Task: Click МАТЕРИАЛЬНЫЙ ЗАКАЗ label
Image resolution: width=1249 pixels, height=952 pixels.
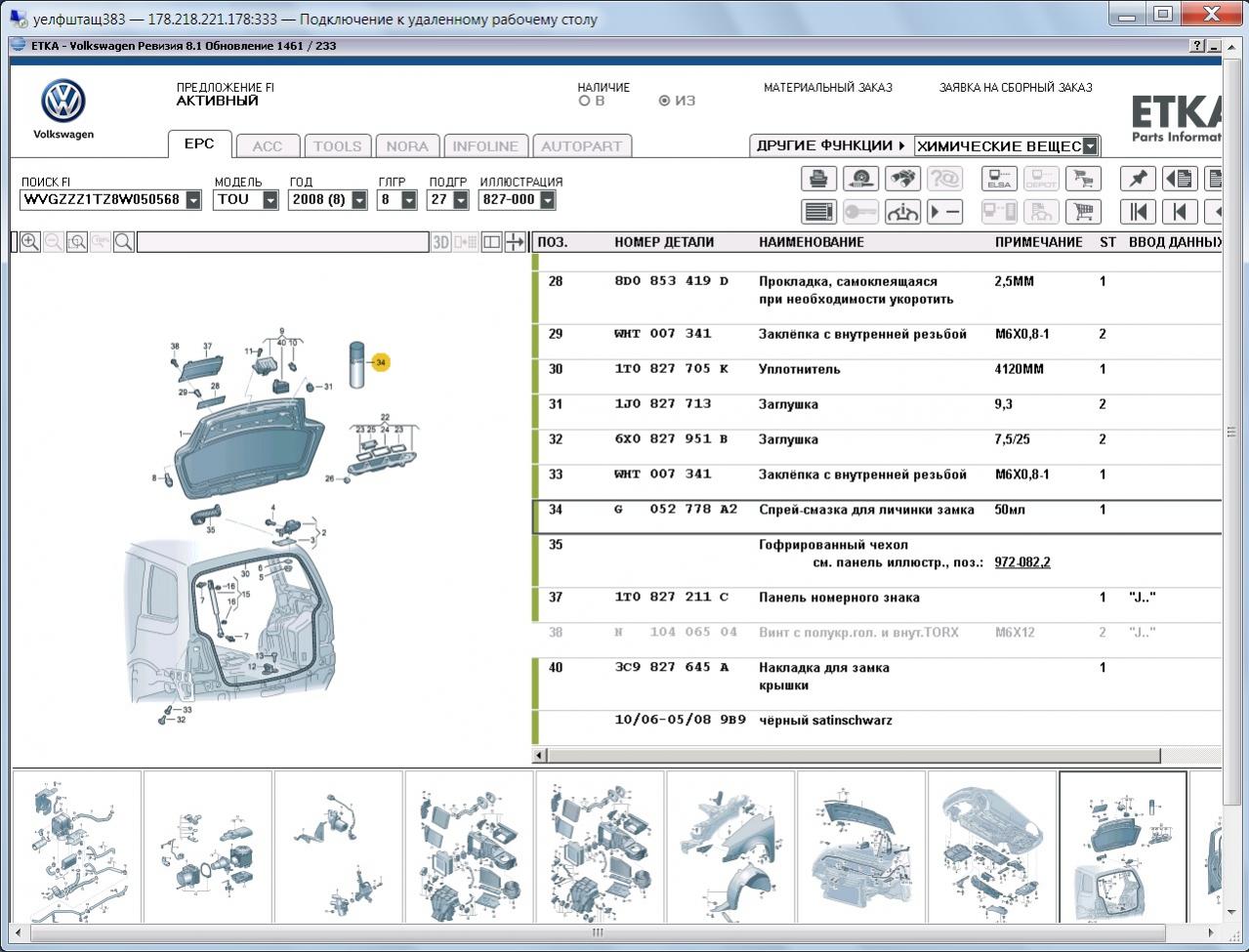Action: pos(828,87)
